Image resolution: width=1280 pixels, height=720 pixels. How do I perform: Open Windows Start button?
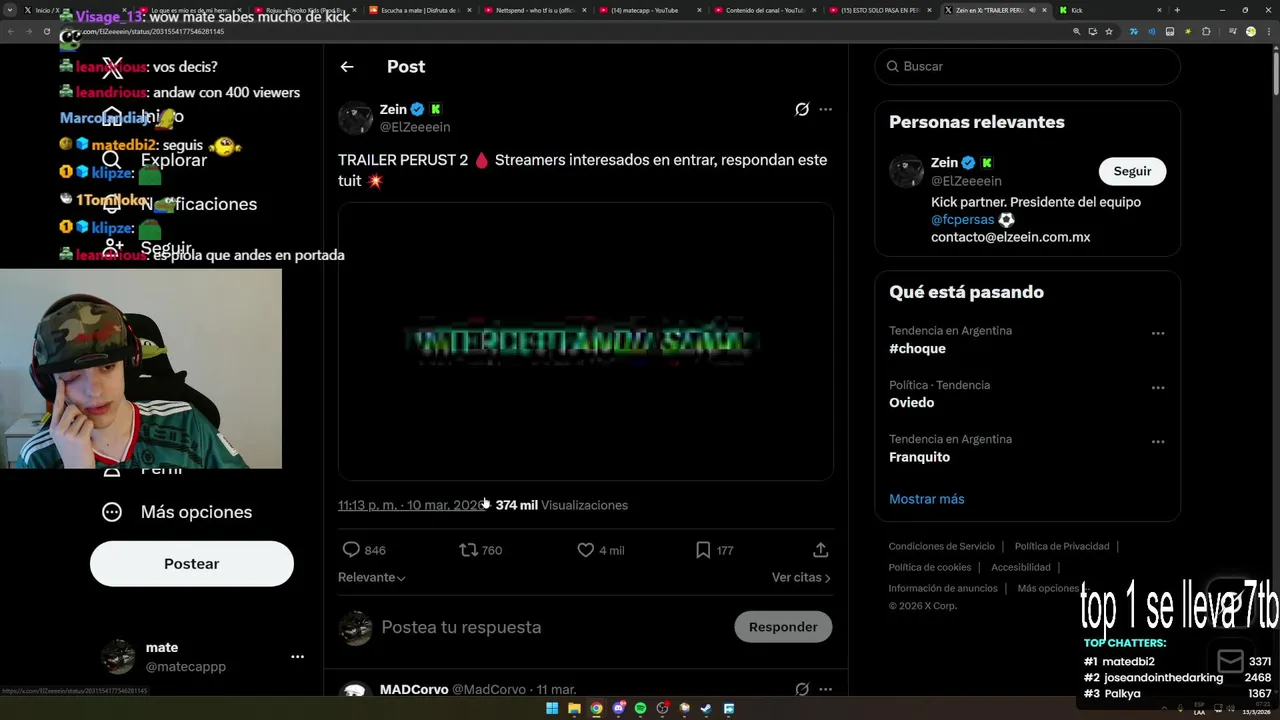click(x=552, y=709)
